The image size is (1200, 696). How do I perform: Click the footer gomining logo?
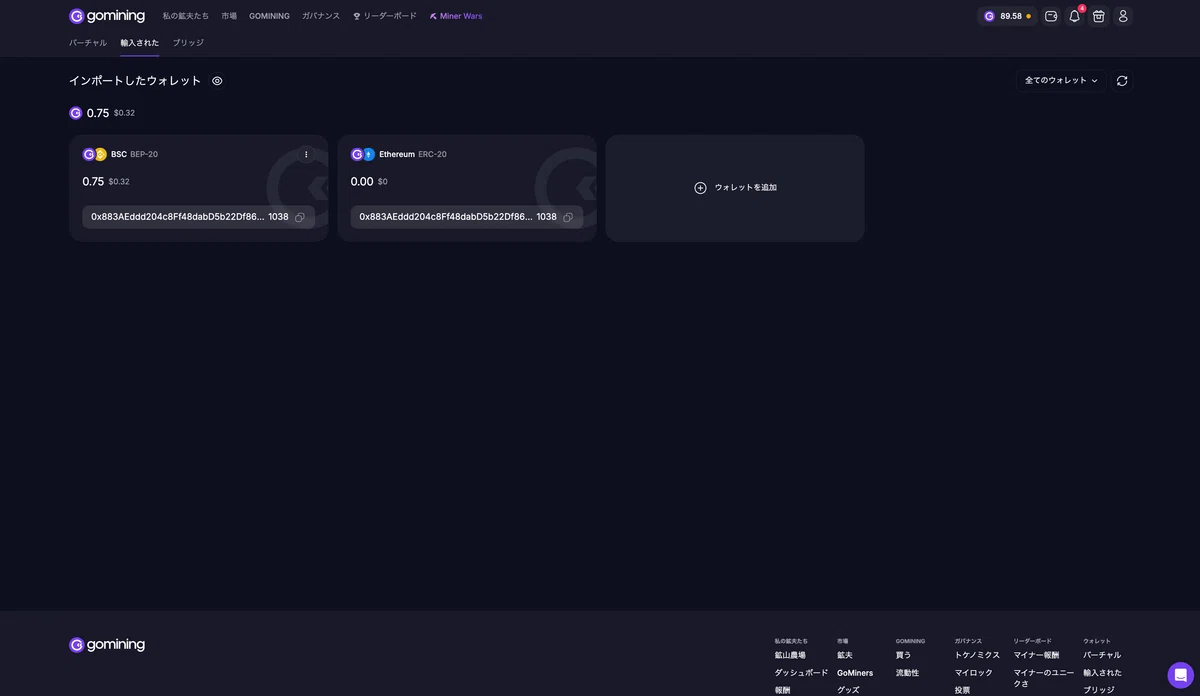coord(107,645)
